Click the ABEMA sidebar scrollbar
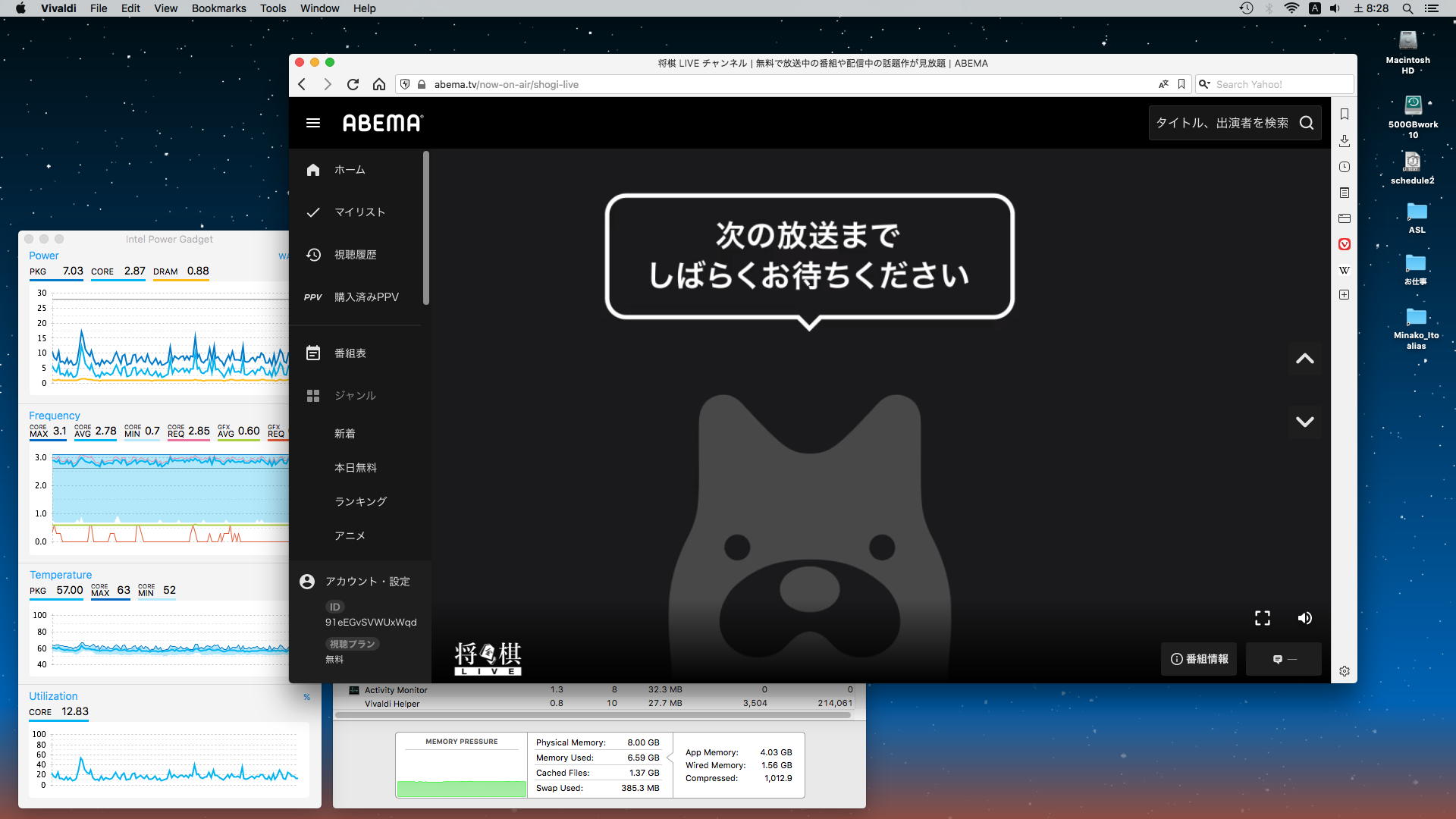The width and height of the screenshot is (1456, 819). click(426, 227)
